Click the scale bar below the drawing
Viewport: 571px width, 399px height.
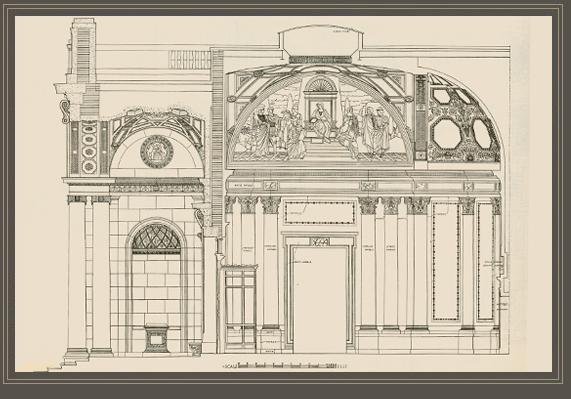point(284,366)
